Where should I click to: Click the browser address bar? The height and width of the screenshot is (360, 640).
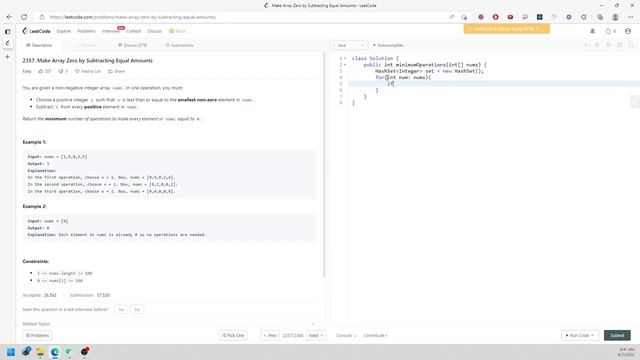tap(245, 17)
